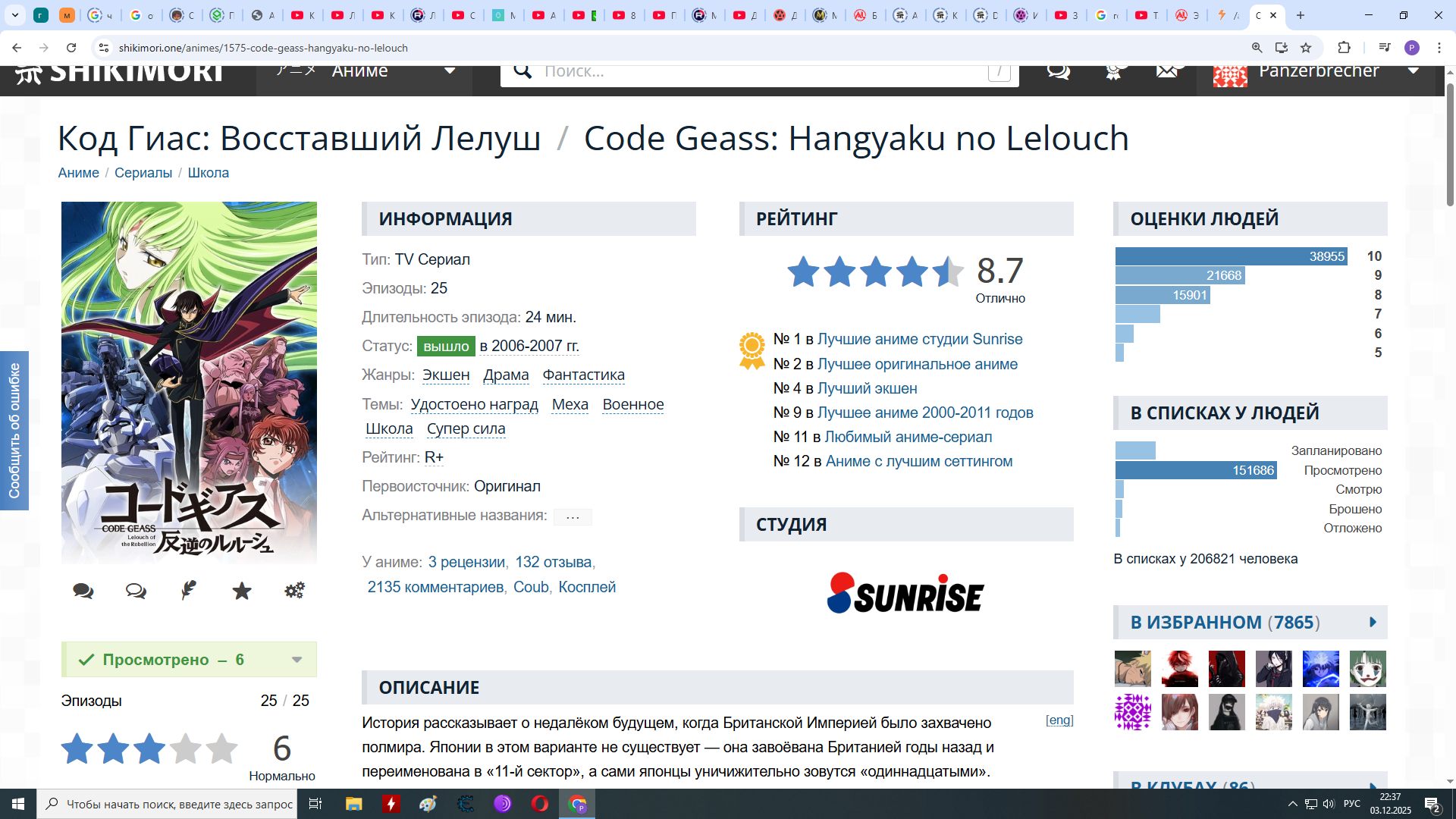Click the Chrome extensions puzzle icon

pos(1344,48)
